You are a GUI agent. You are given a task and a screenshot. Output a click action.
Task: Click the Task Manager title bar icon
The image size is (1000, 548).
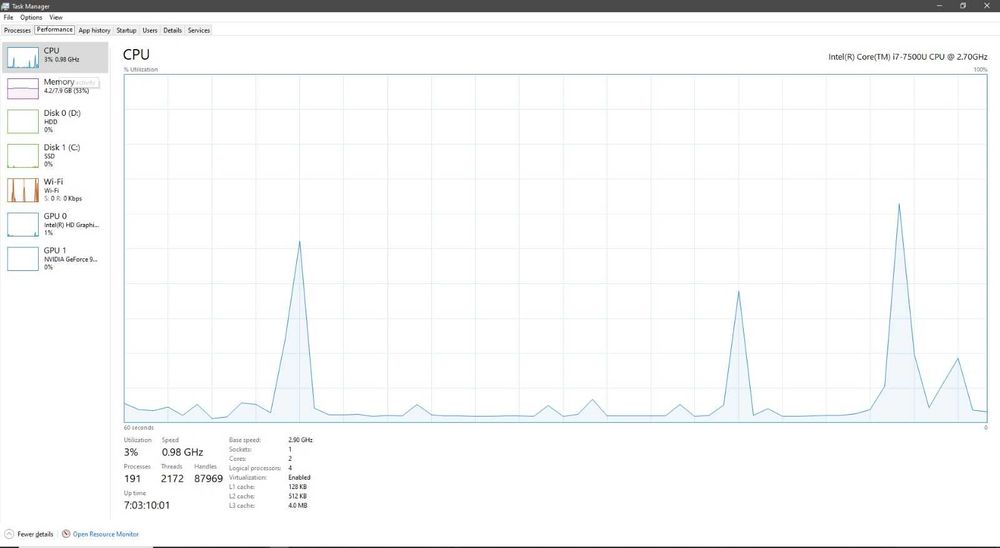point(6,6)
